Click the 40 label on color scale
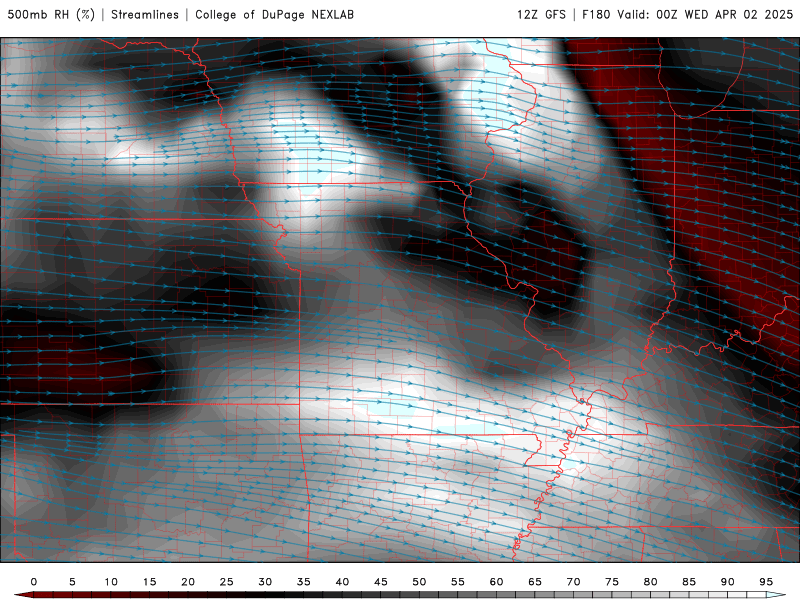800x600 pixels. [342, 582]
